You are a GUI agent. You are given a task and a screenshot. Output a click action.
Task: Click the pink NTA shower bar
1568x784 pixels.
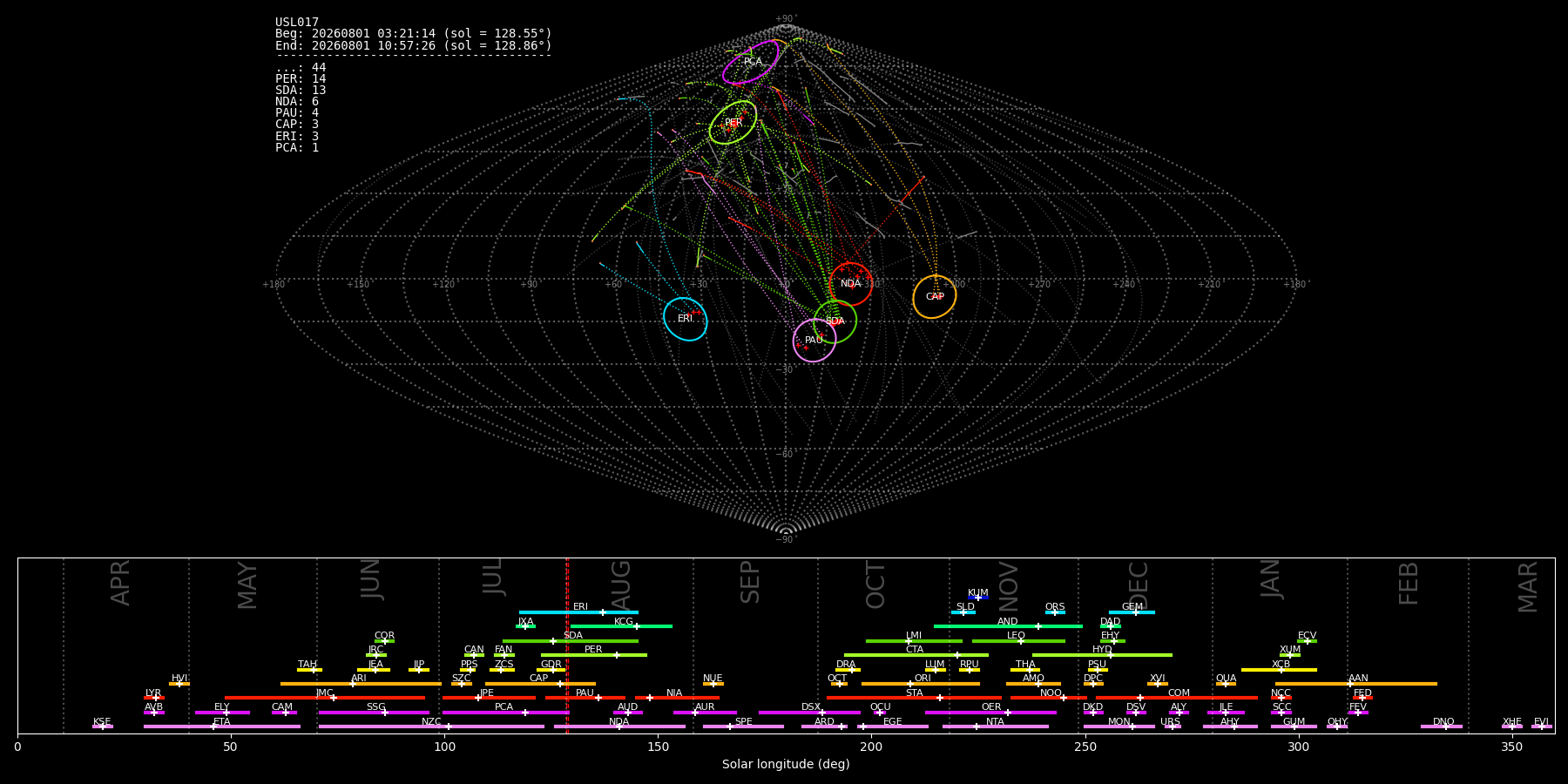pyautogui.click(x=996, y=727)
